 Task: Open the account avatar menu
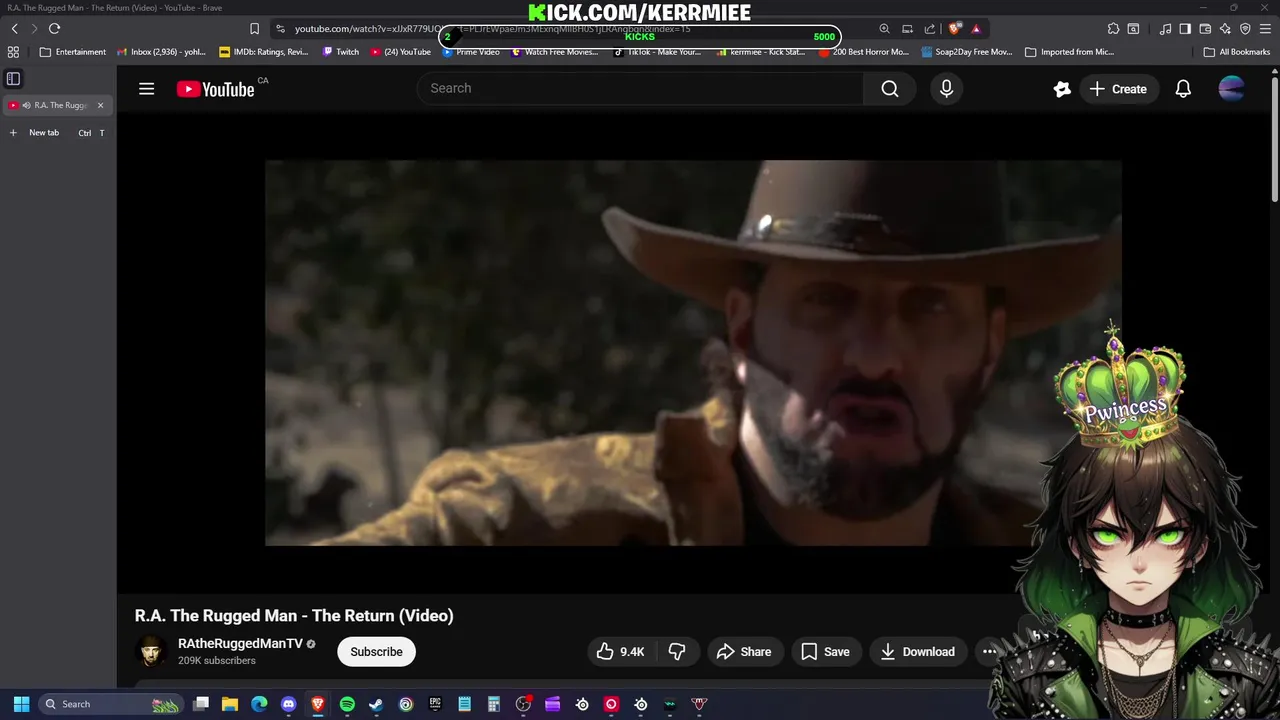[x=1231, y=89]
